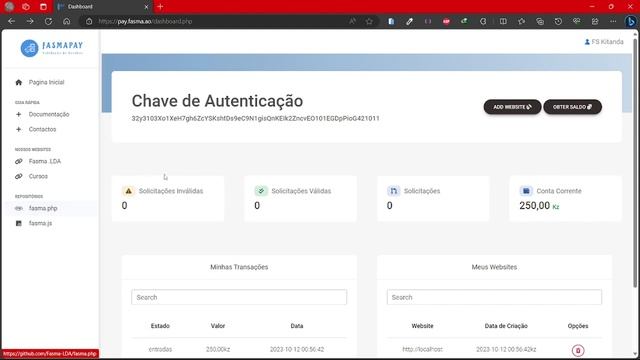Click the 250,00 balance value

pyautogui.click(x=535, y=205)
